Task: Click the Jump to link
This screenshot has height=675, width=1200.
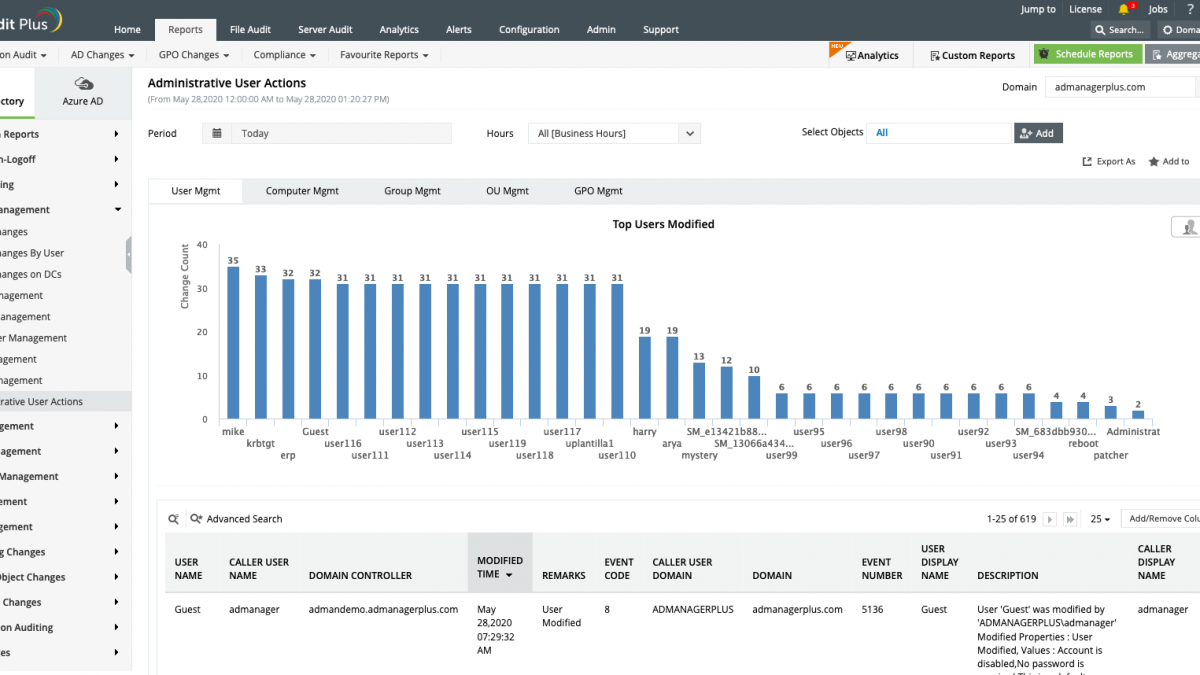Action: [1038, 9]
